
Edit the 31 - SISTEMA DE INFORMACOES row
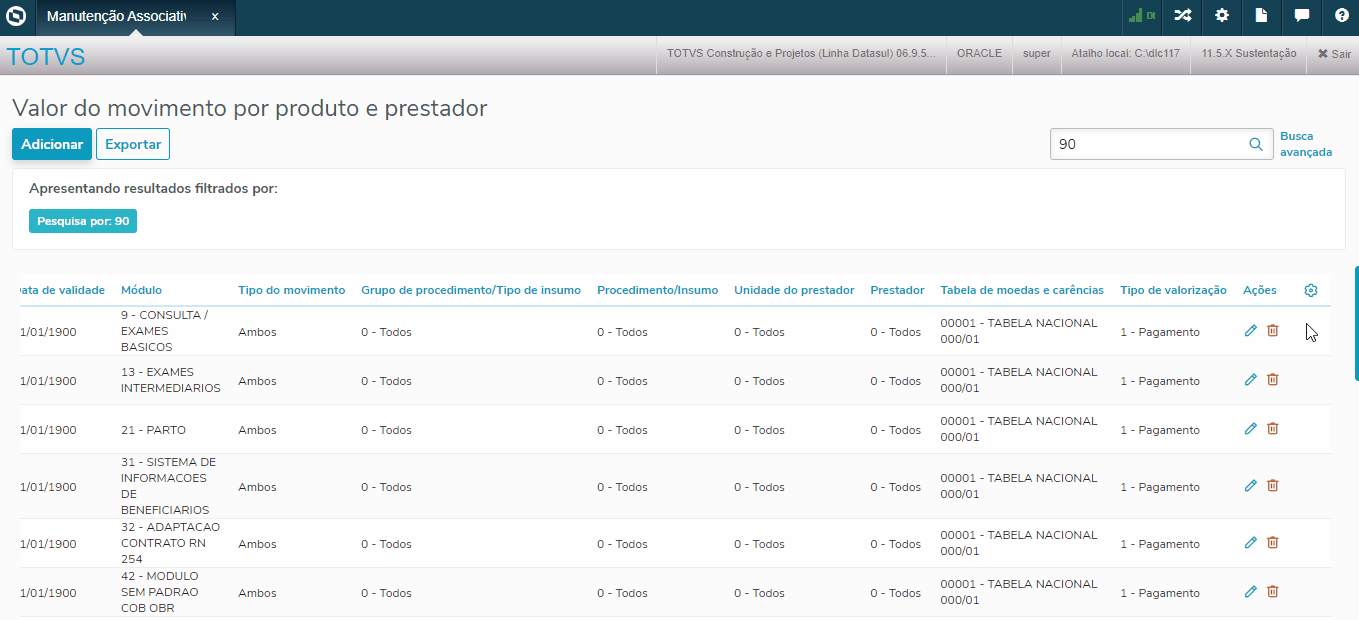pos(1250,485)
